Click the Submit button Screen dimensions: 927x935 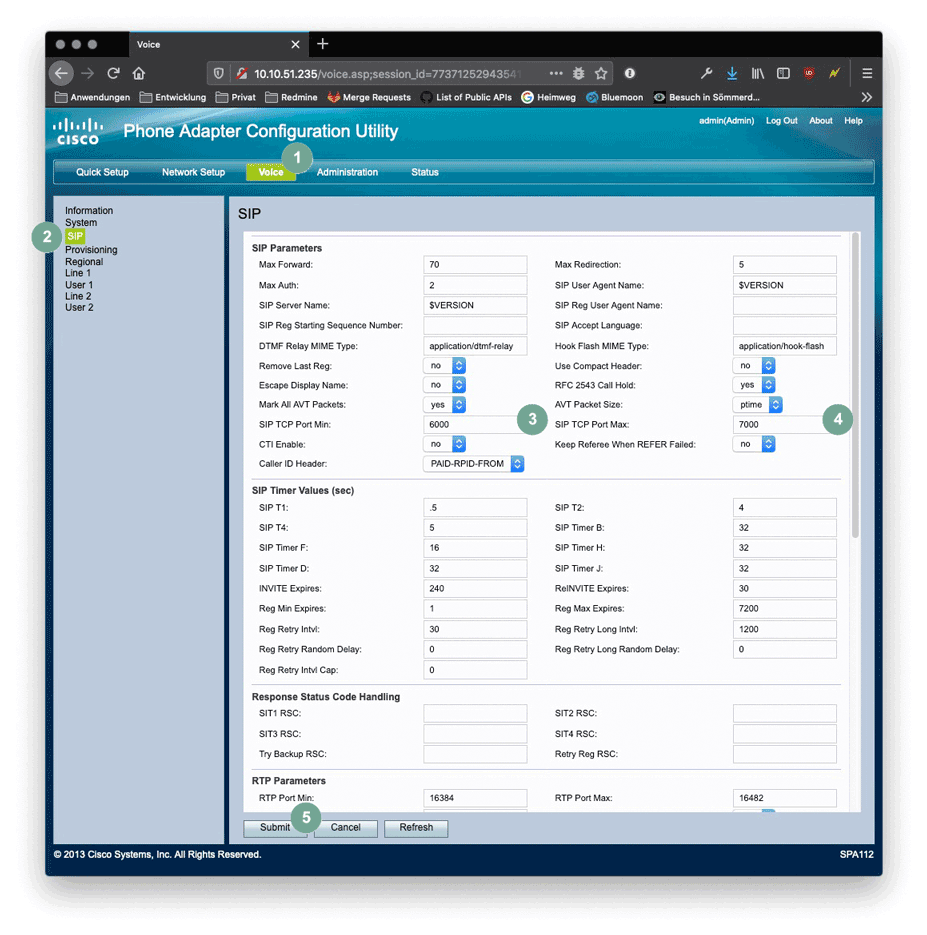275,828
